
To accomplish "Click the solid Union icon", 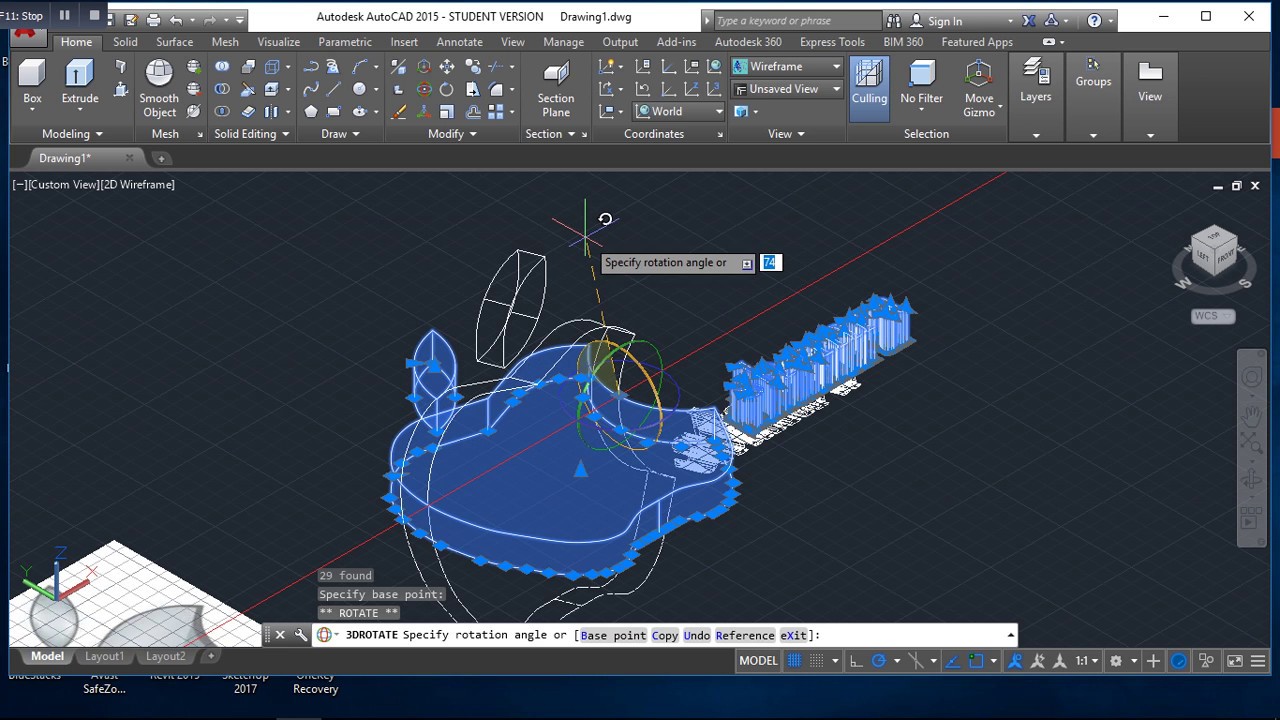I will point(222,67).
